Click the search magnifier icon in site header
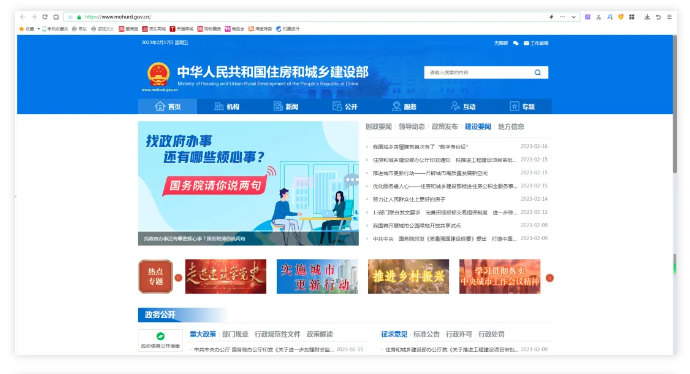 [538, 73]
